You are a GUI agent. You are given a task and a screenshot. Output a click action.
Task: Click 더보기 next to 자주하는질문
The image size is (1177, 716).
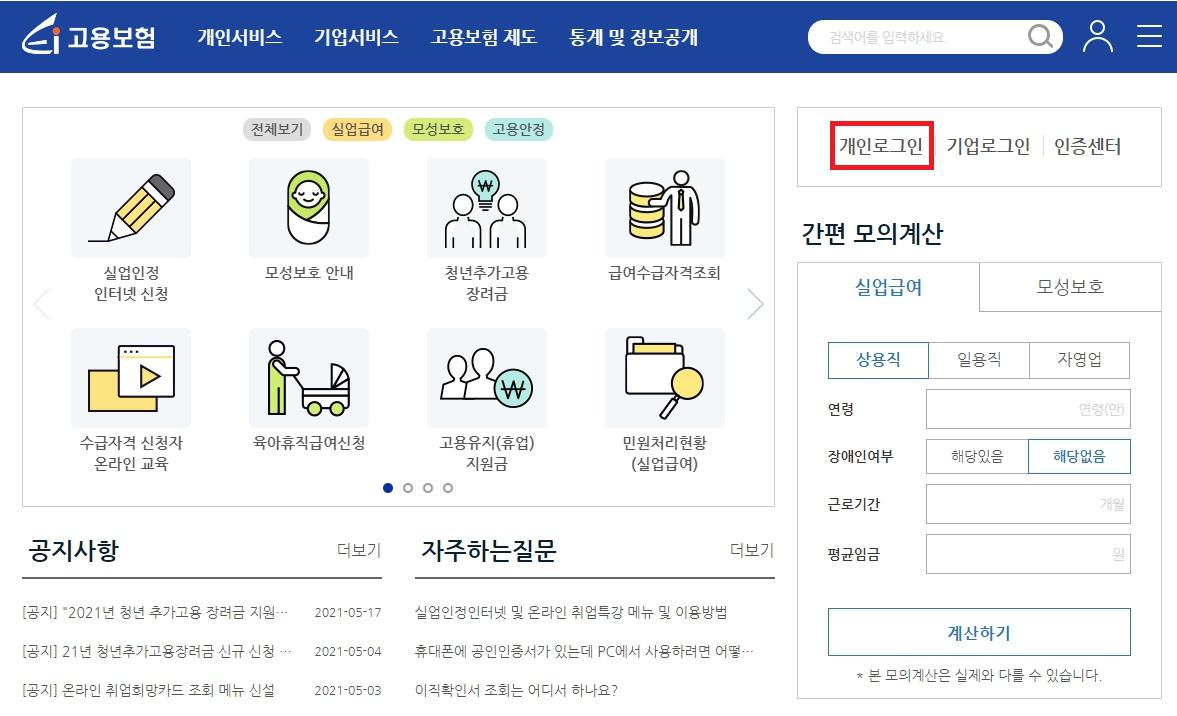751,550
